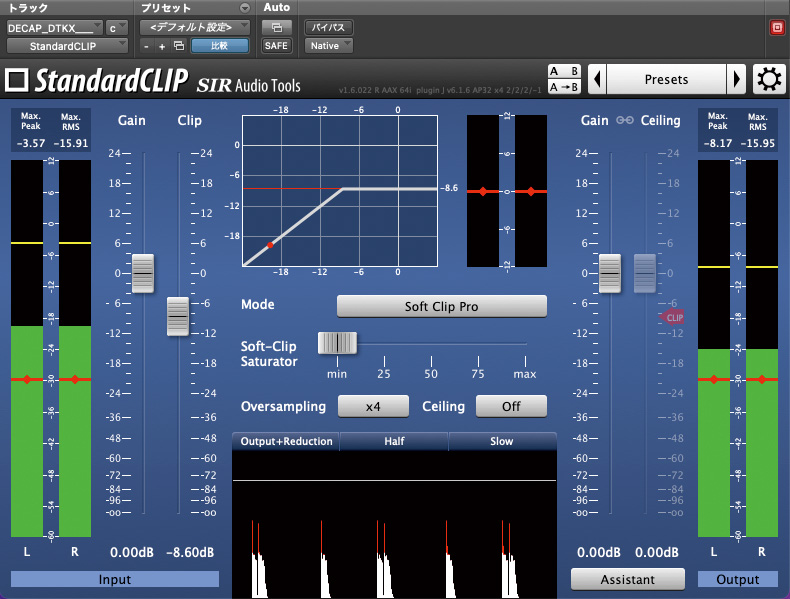This screenshot has width=790, height=599.
Task: Click the -8.6 threshold label on graph
Action: (449, 188)
